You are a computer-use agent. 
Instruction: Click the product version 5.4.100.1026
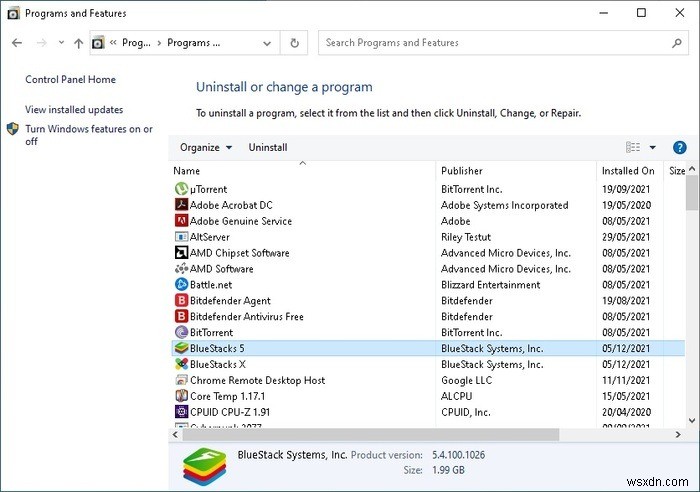[x=458, y=455]
